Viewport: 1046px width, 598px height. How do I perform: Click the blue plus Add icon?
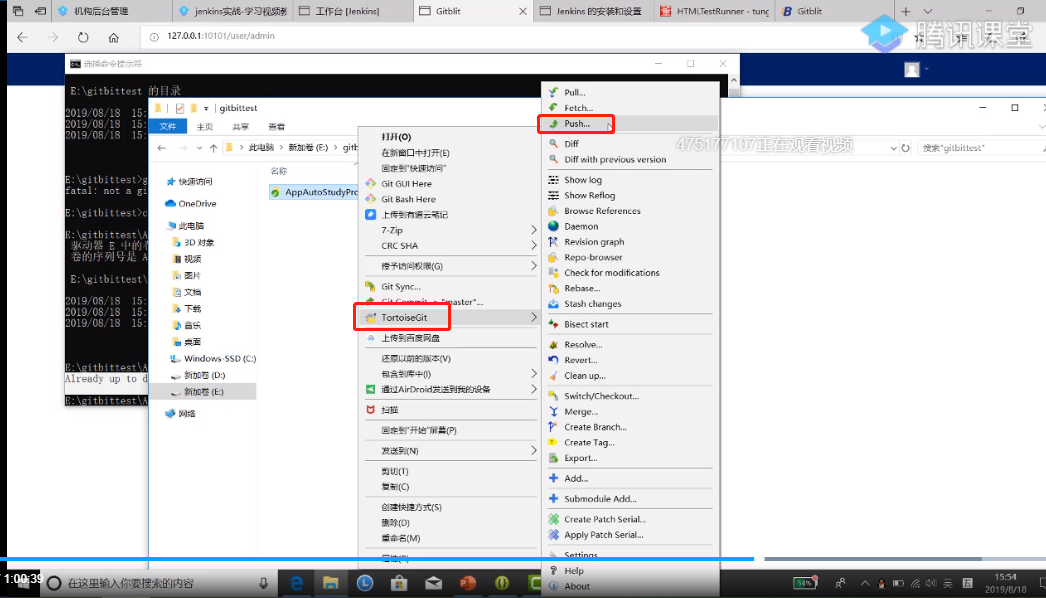point(553,478)
